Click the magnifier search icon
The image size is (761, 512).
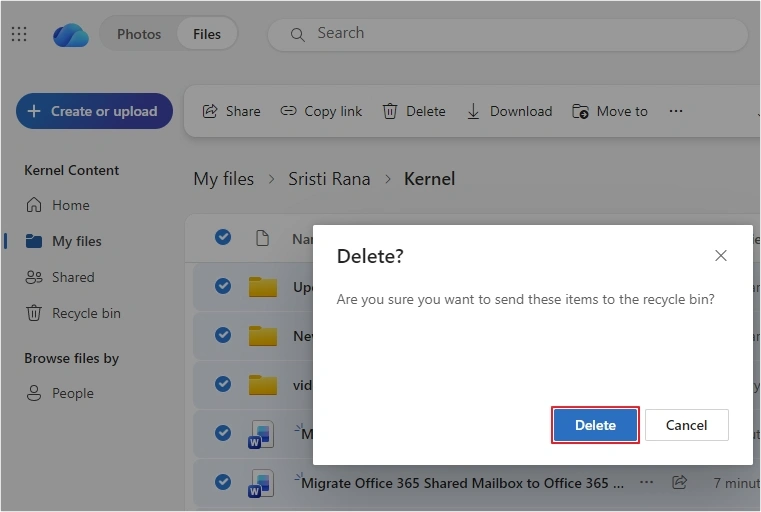[x=298, y=34]
